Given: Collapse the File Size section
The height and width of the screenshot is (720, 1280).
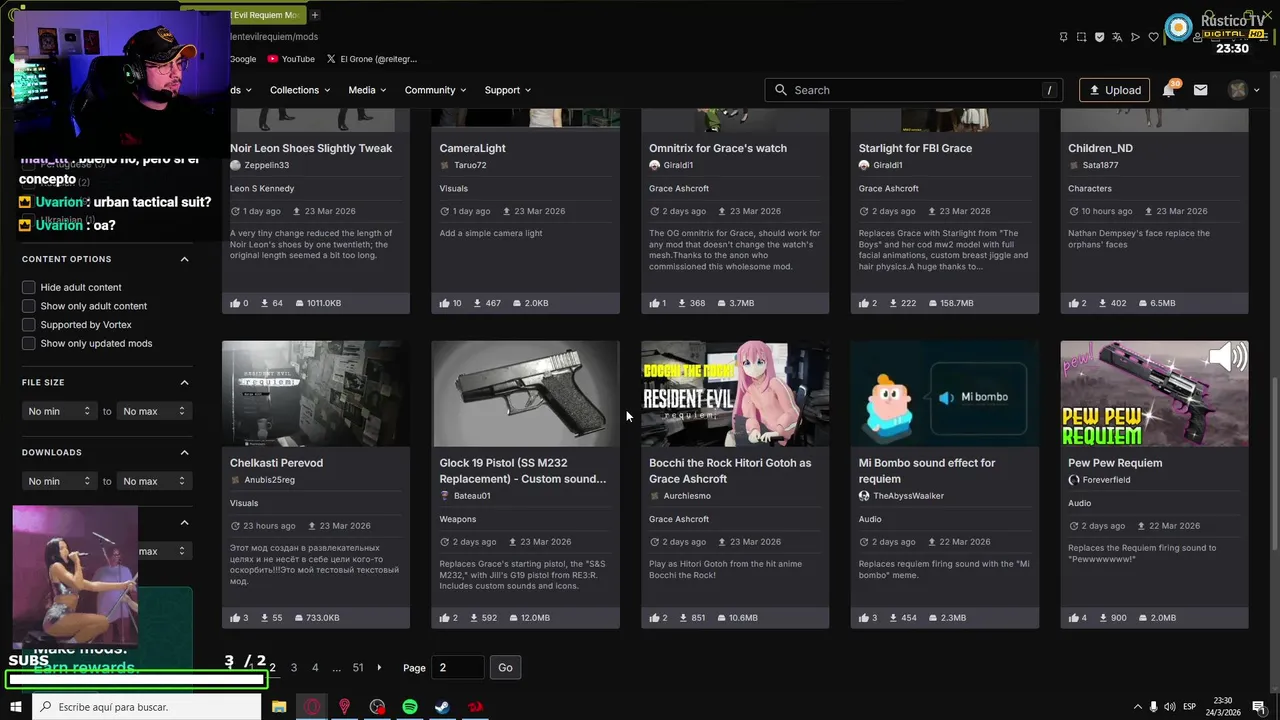Looking at the screenshot, I should coord(184,382).
